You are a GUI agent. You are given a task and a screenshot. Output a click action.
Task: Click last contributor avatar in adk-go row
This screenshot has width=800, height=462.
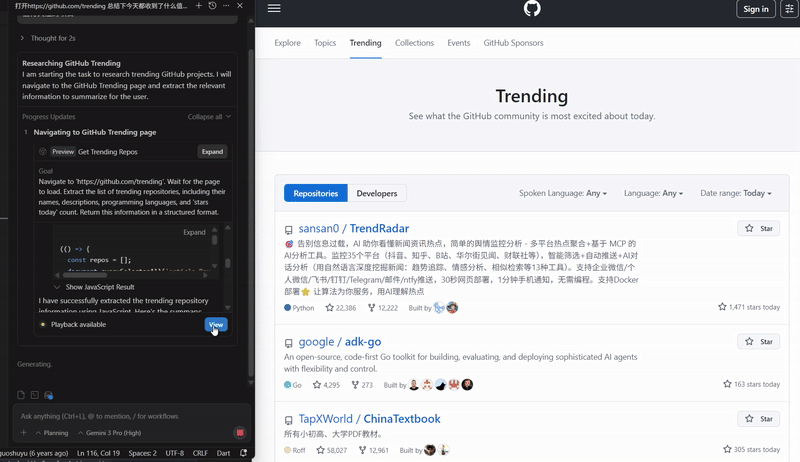(467, 384)
